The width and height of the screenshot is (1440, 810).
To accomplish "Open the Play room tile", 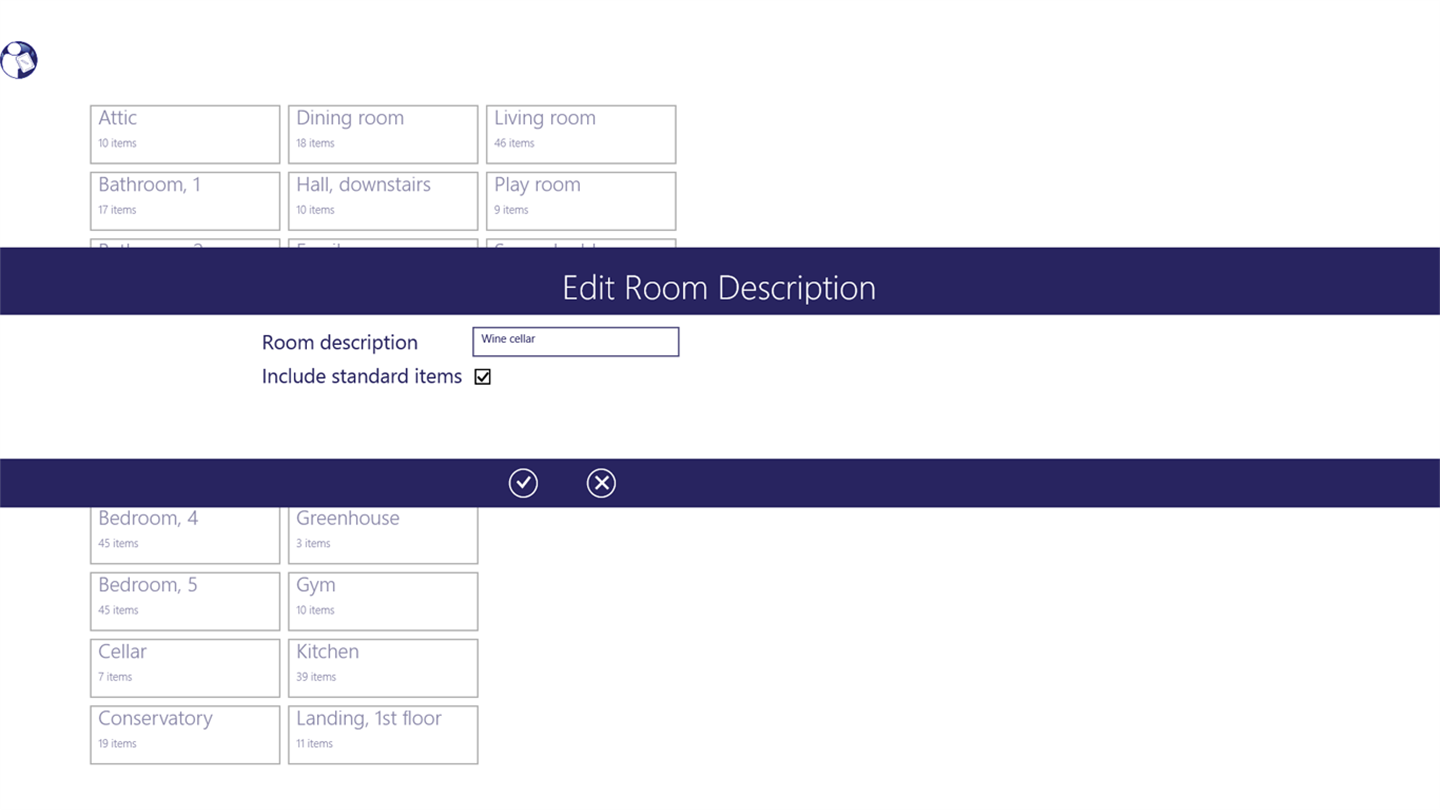I will pos(581,200).
